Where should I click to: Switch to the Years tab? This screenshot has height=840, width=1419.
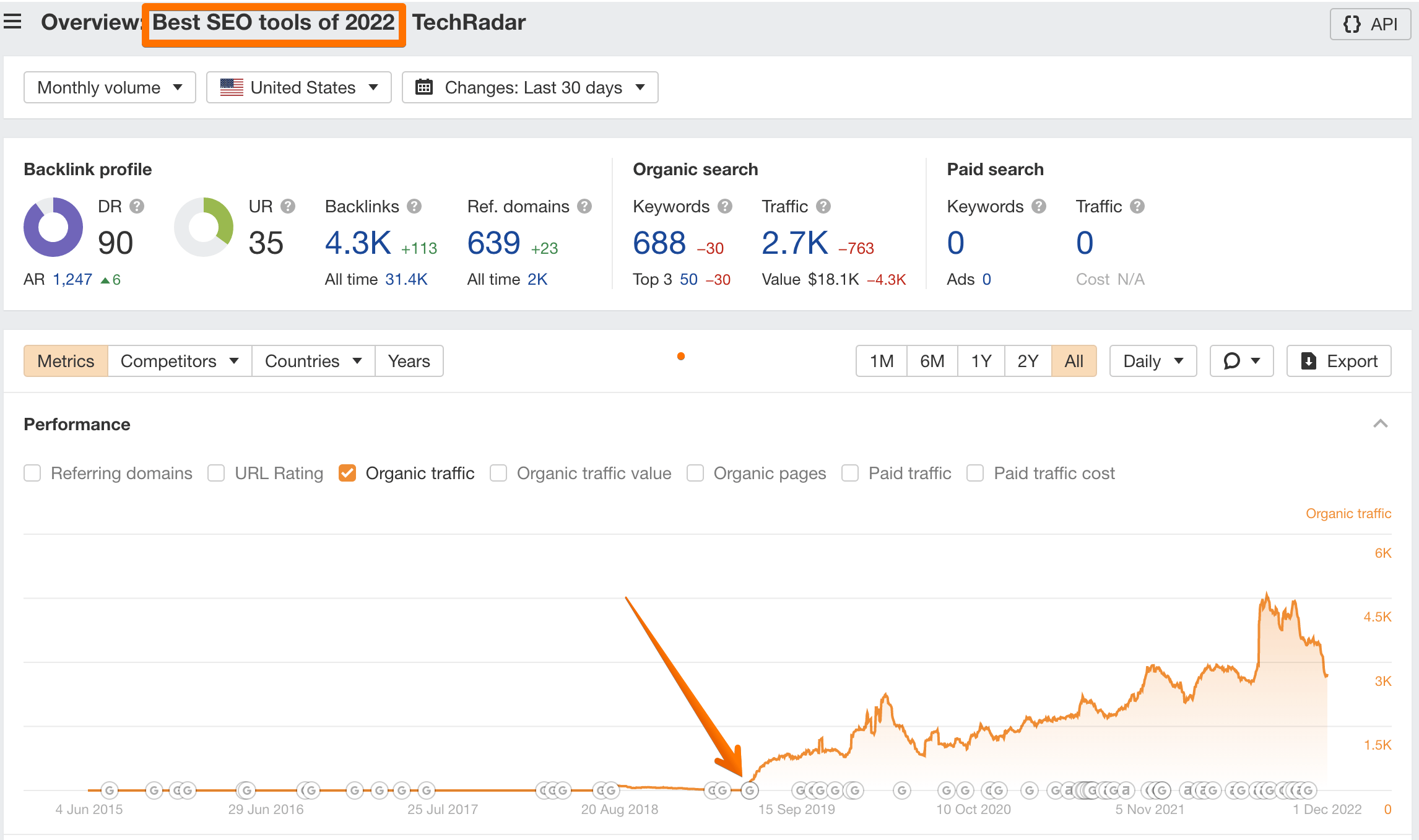[x=409, y=361]
